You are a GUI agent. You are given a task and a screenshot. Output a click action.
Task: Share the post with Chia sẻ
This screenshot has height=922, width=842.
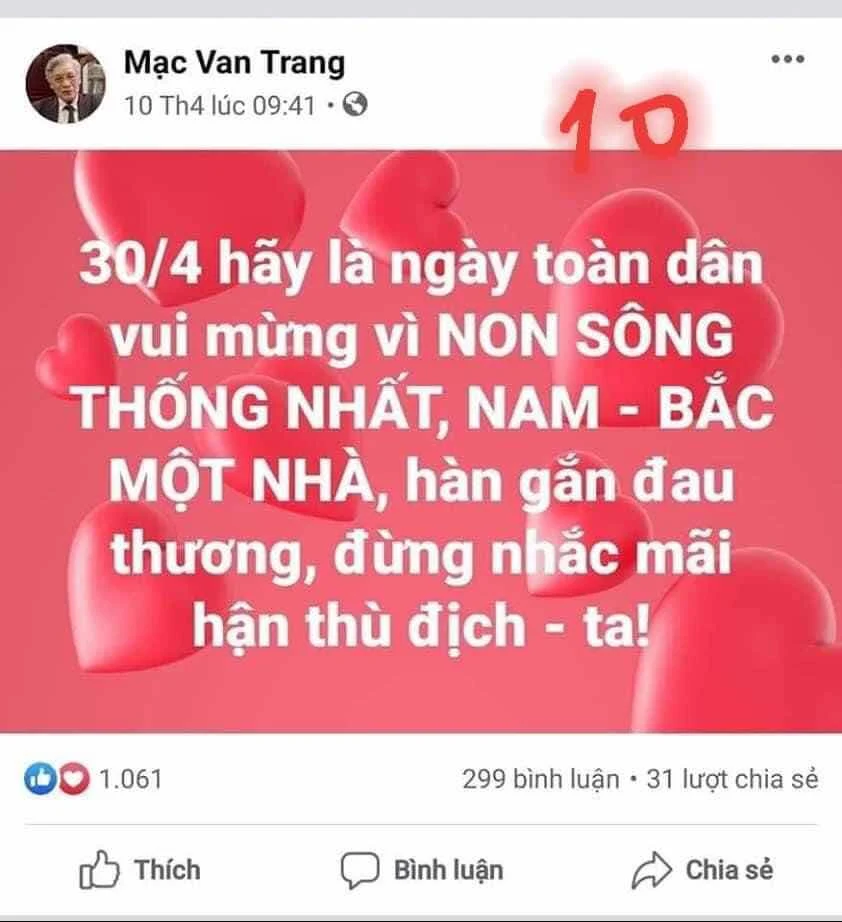pyautogui.click(x=702, y=870)
